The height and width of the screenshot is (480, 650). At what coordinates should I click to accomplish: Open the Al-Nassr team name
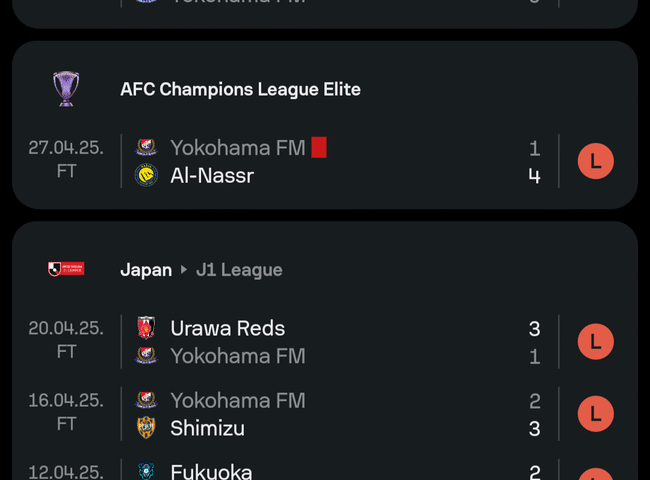[x=212, y=176]
